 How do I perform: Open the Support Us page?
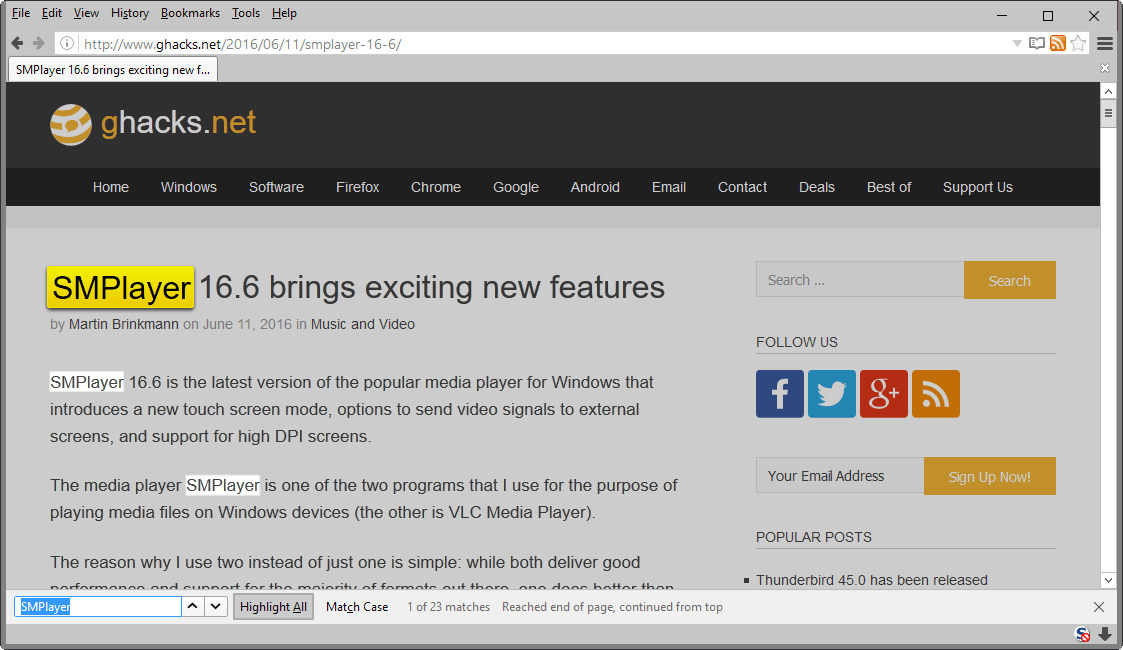pos(978,187)
